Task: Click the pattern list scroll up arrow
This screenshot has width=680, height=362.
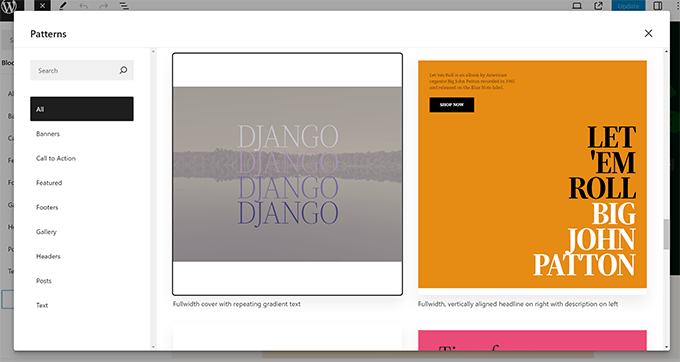Action: pyautogui.click(x=667, y=52)
